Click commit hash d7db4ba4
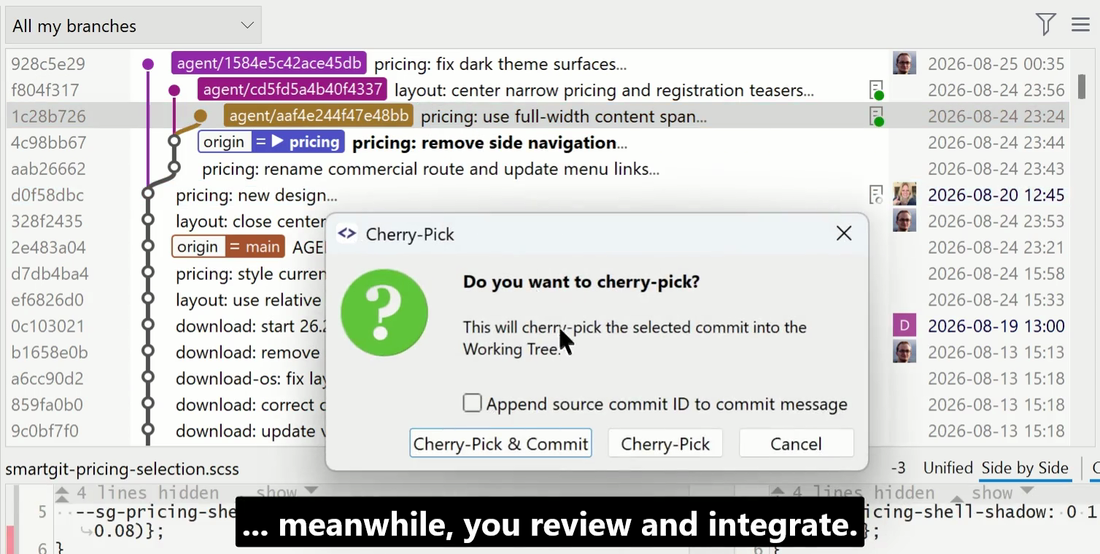This screenshot has height=554, width=1100. [49, 273]
